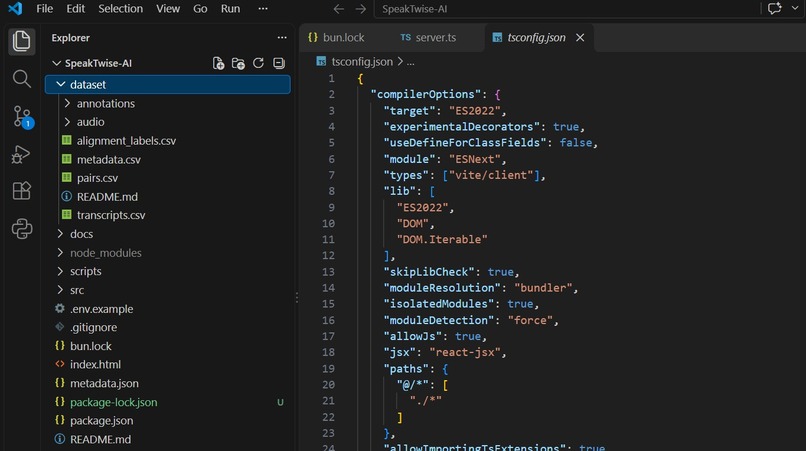The height and width of the screenshot is (451, 806).
Task: Click the "DOM.Iterable" string in the editor
Action: (x=442, y=240)
